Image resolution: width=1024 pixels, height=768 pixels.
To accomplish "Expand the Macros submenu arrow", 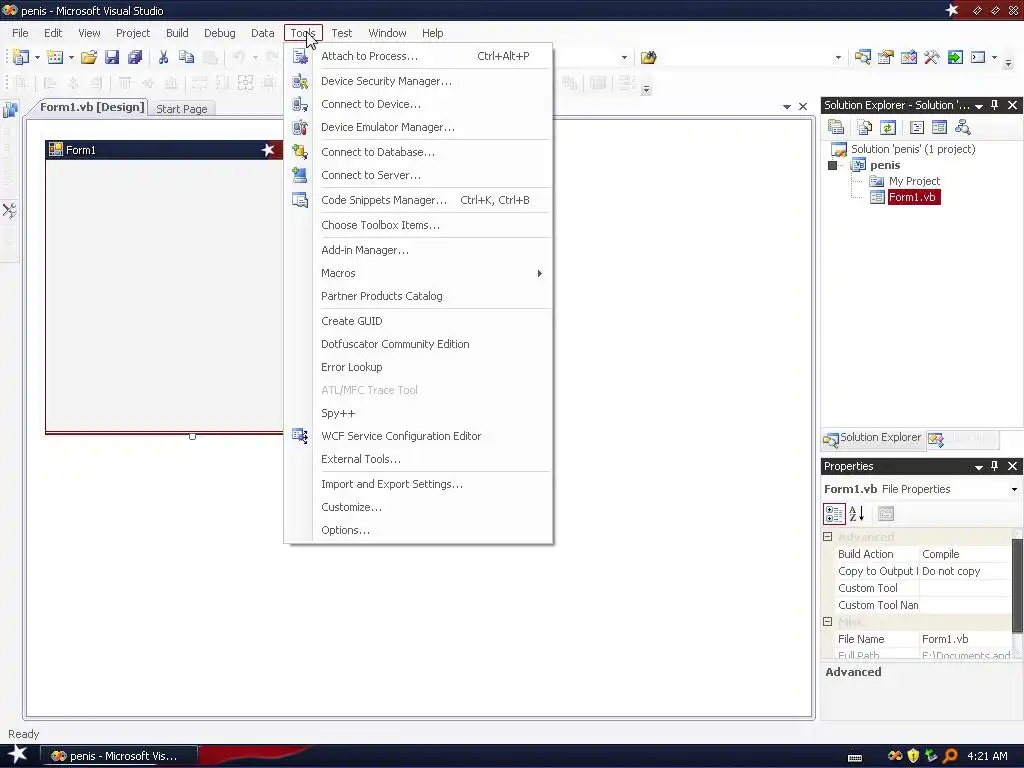I will coord(539,273).
